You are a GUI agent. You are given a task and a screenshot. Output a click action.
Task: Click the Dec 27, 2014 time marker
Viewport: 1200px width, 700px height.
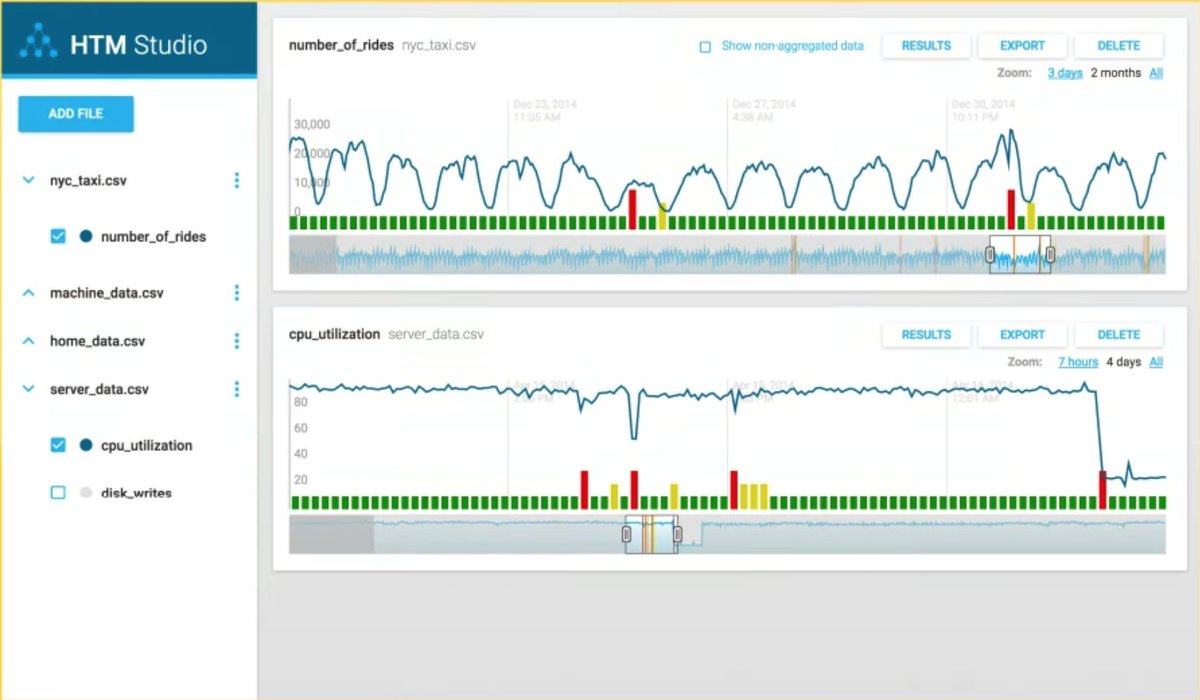tap(764, 110)
